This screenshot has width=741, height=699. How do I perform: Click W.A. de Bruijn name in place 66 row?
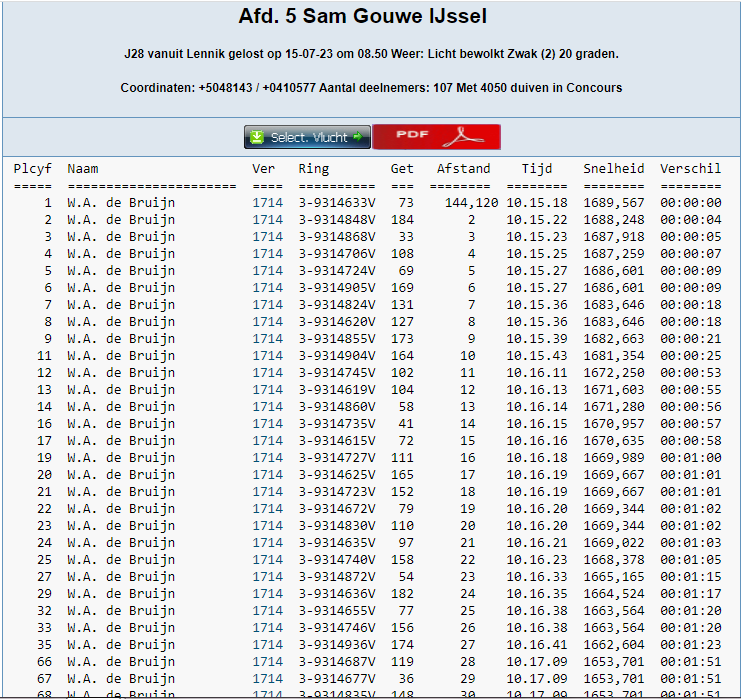pos(121,662)
